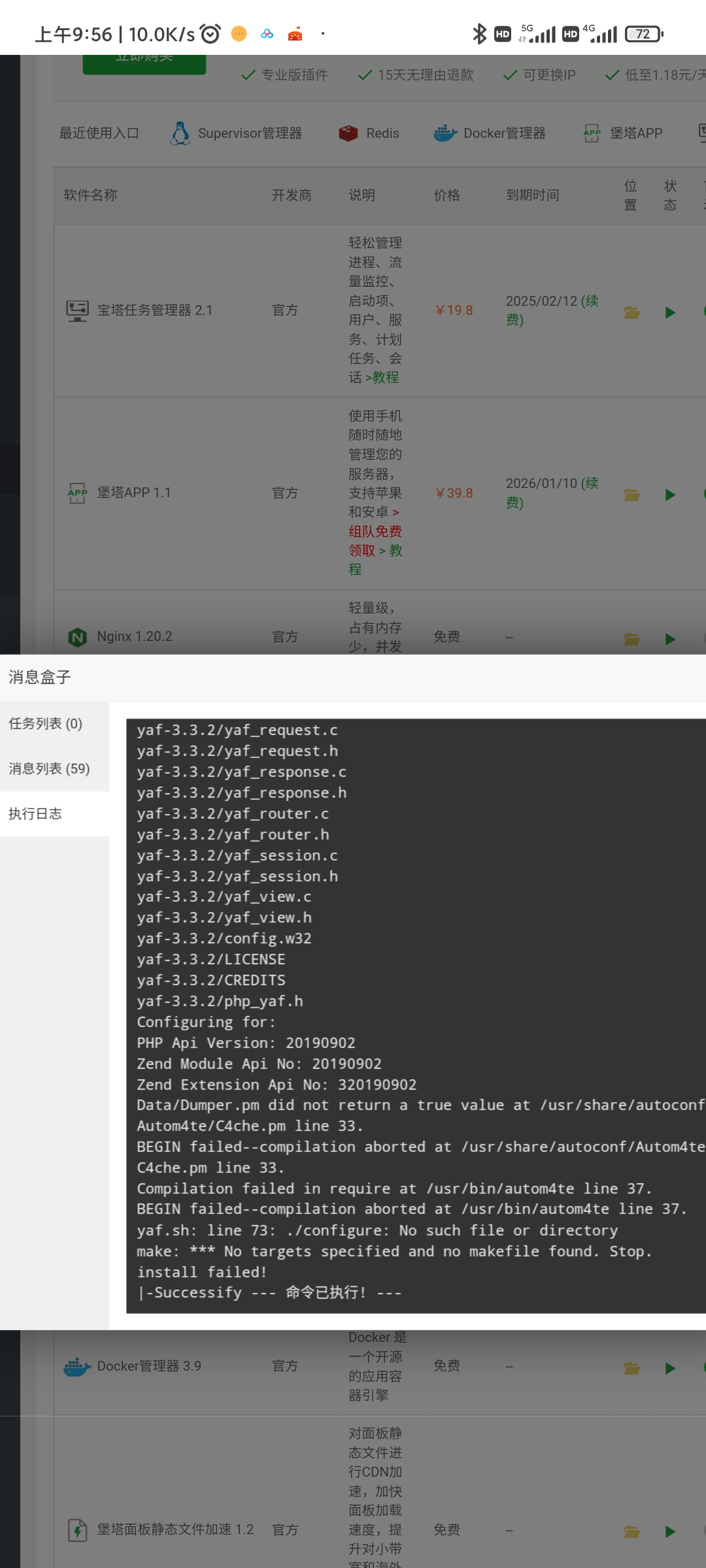Open Supervisor管理器 penguin icon shortcut
This screenshot has width=706, height=1568.
click(180, 133)
